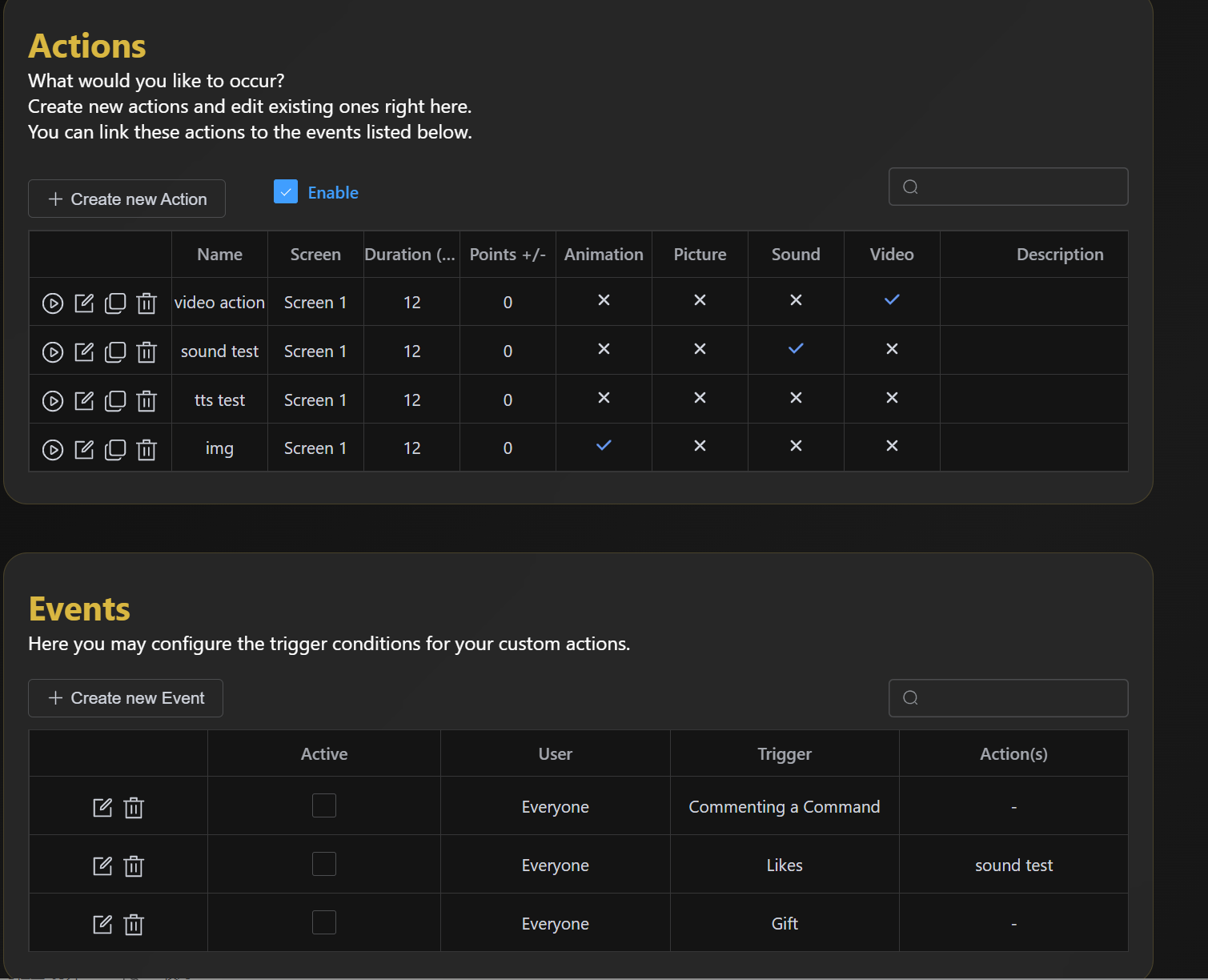
Task: Play the img action
Action: coord(53,450)
